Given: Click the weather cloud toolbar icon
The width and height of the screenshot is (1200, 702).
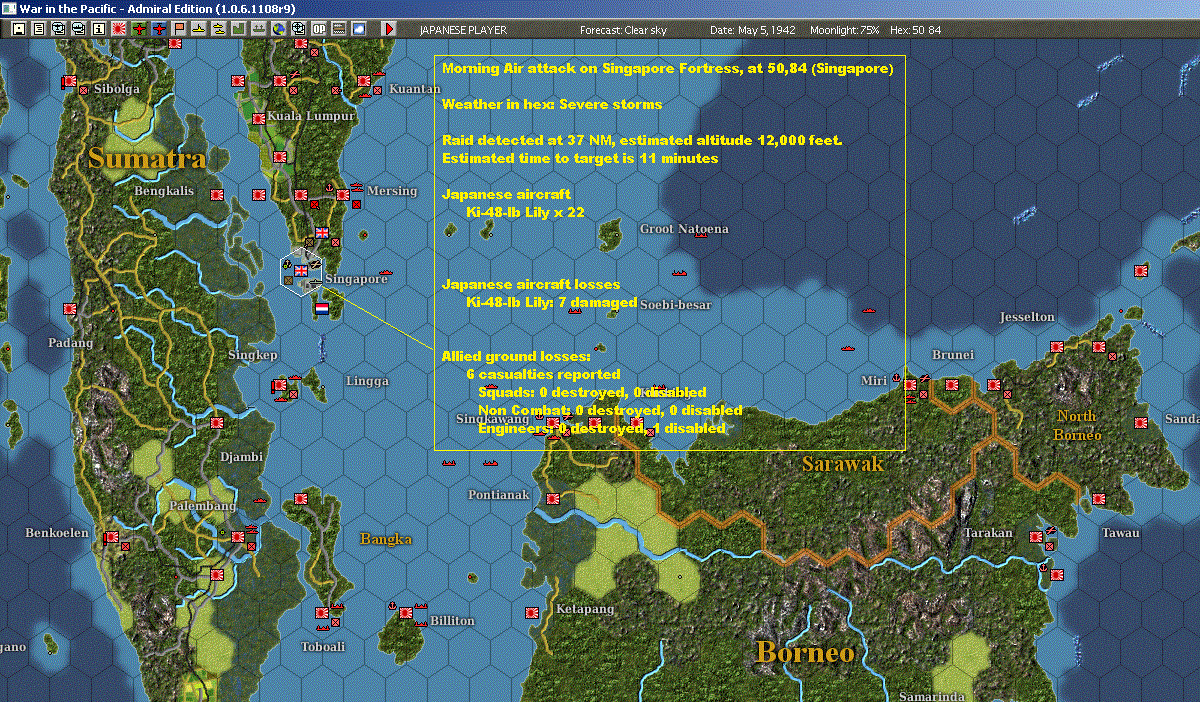Looking at the screenshot, I should point(358,29).
